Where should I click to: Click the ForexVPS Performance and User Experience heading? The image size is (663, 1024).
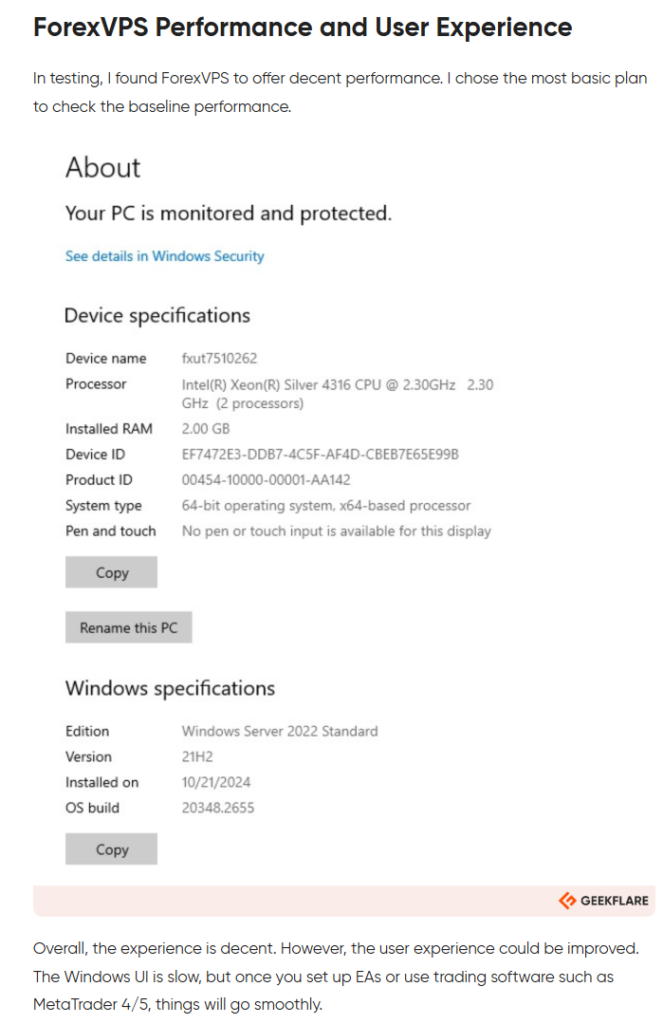click(302, 27)
